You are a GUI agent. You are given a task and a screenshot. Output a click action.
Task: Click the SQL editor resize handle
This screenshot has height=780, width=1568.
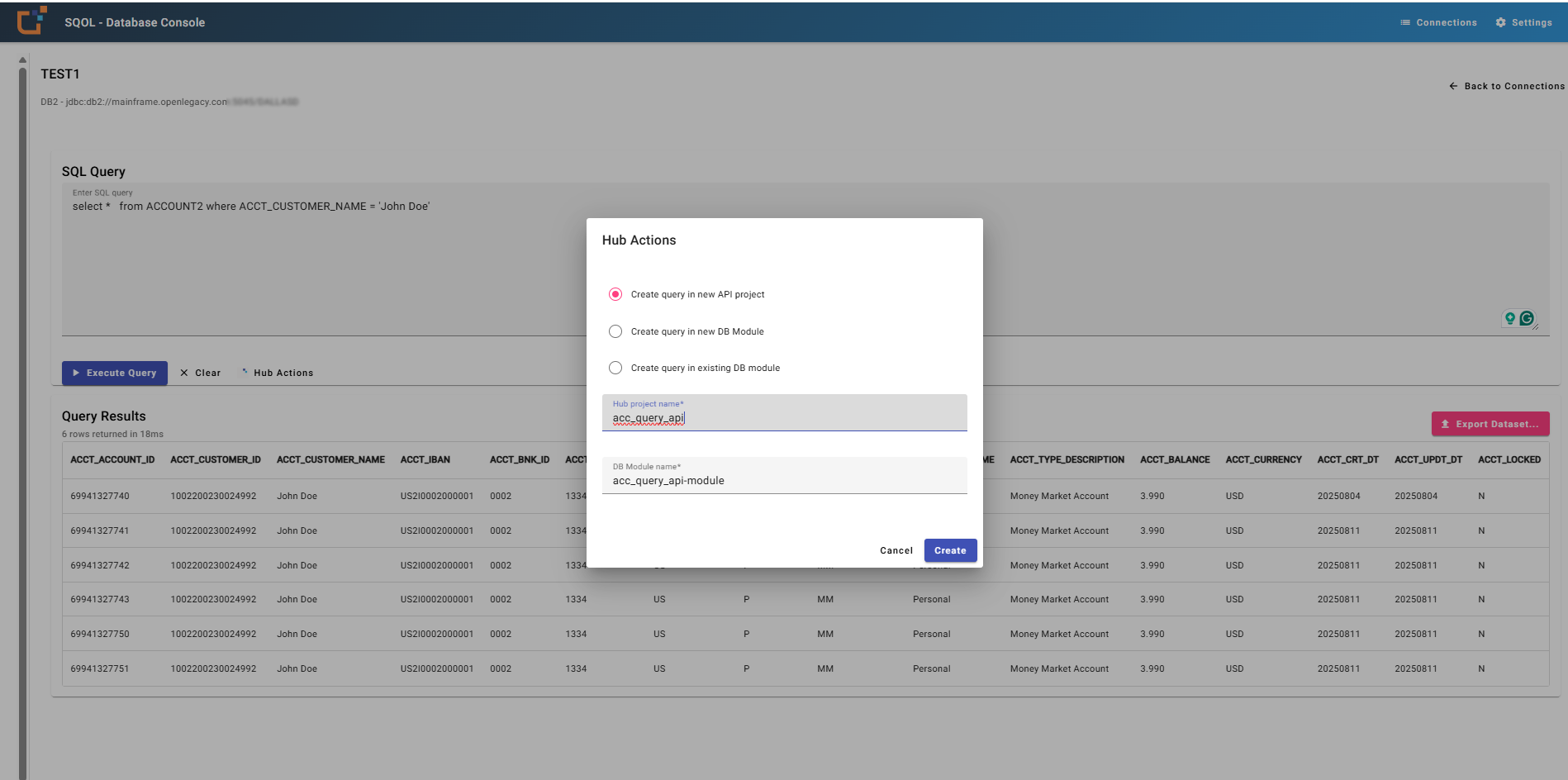point(1535,327)
